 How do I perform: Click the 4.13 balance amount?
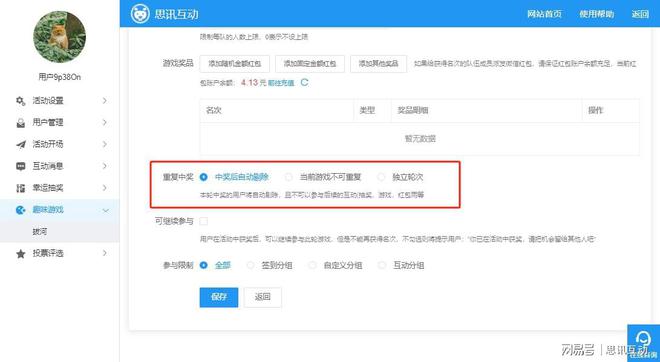pyautogui.click(x=249, y=83)
